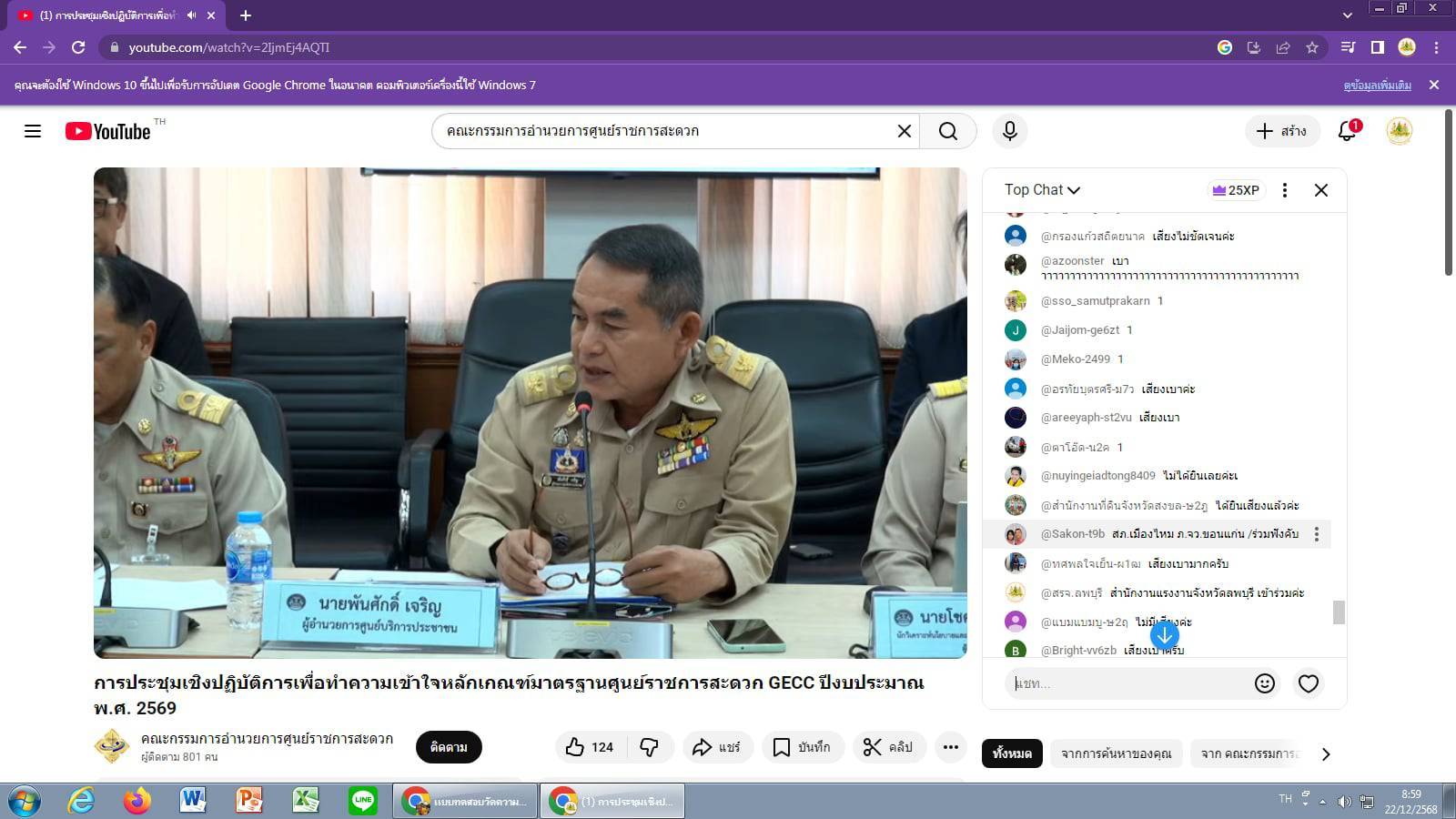Open more actions ellipsis below video
Screen dimensions: 1456x819
pos(950,747)
